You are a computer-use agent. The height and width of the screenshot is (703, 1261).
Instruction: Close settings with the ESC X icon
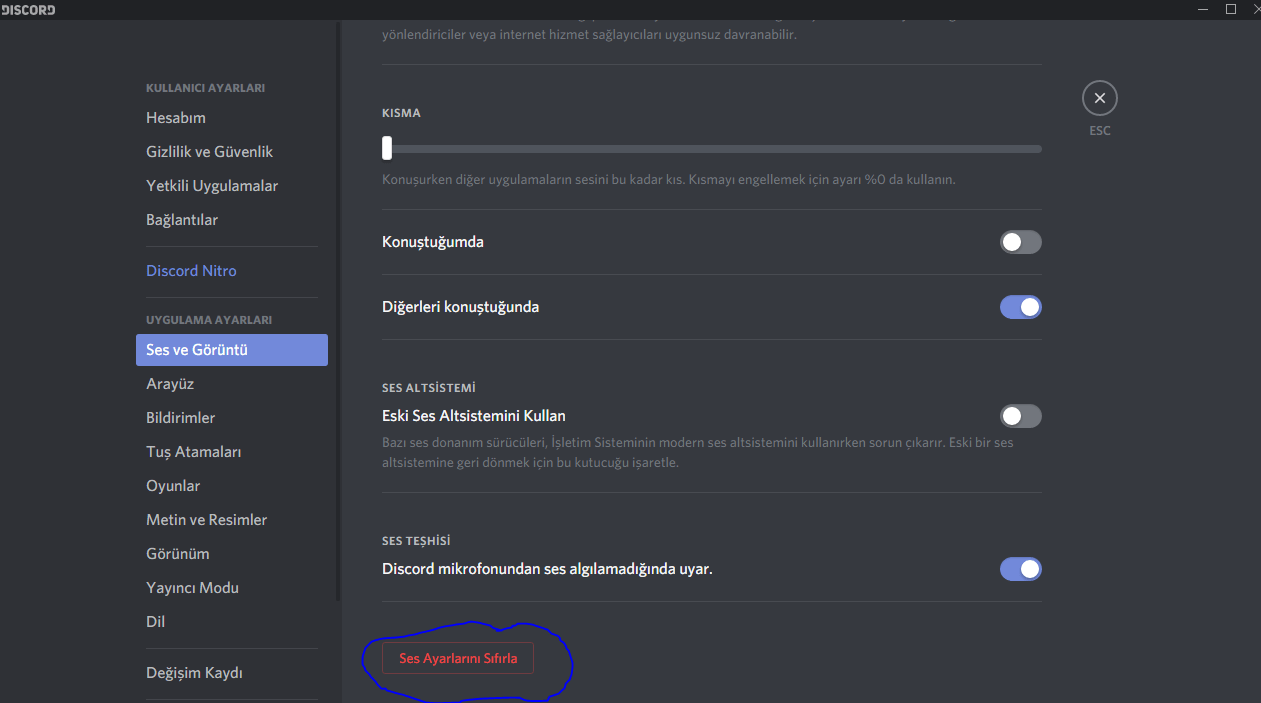1099,98
